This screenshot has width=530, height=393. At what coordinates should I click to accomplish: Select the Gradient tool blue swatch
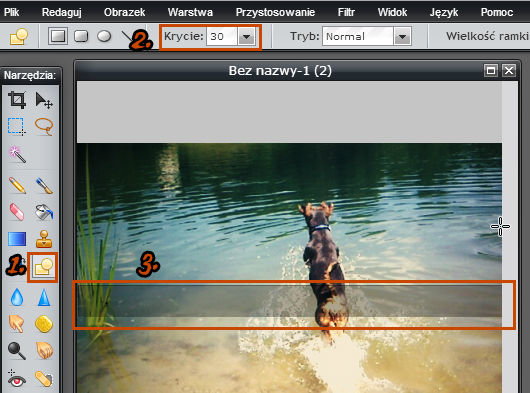click(17, 239)
